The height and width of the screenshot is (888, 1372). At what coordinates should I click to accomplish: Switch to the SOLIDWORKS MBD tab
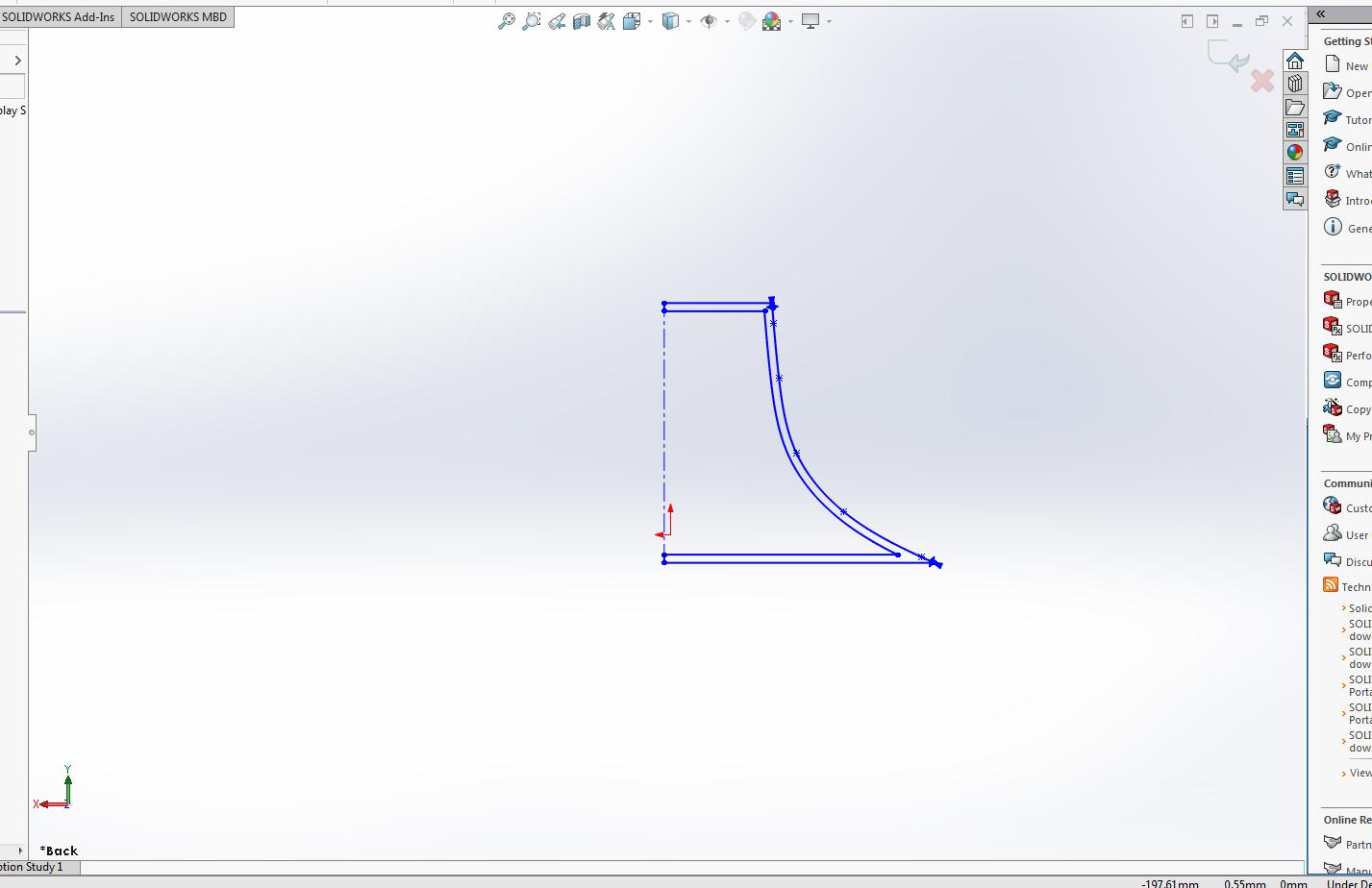pyautogui.click(x=178, y=17)
